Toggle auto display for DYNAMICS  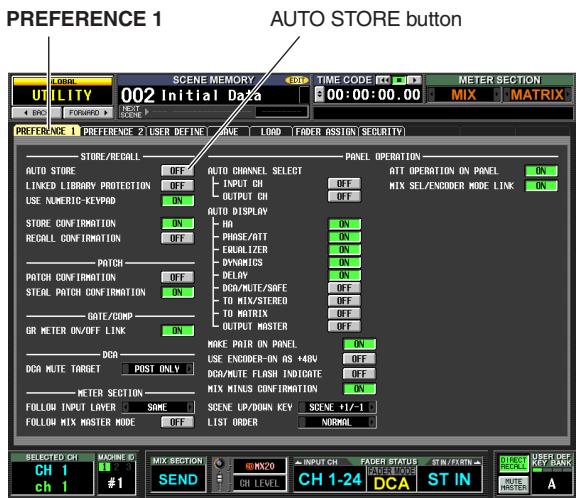click(x=344, y=262)
